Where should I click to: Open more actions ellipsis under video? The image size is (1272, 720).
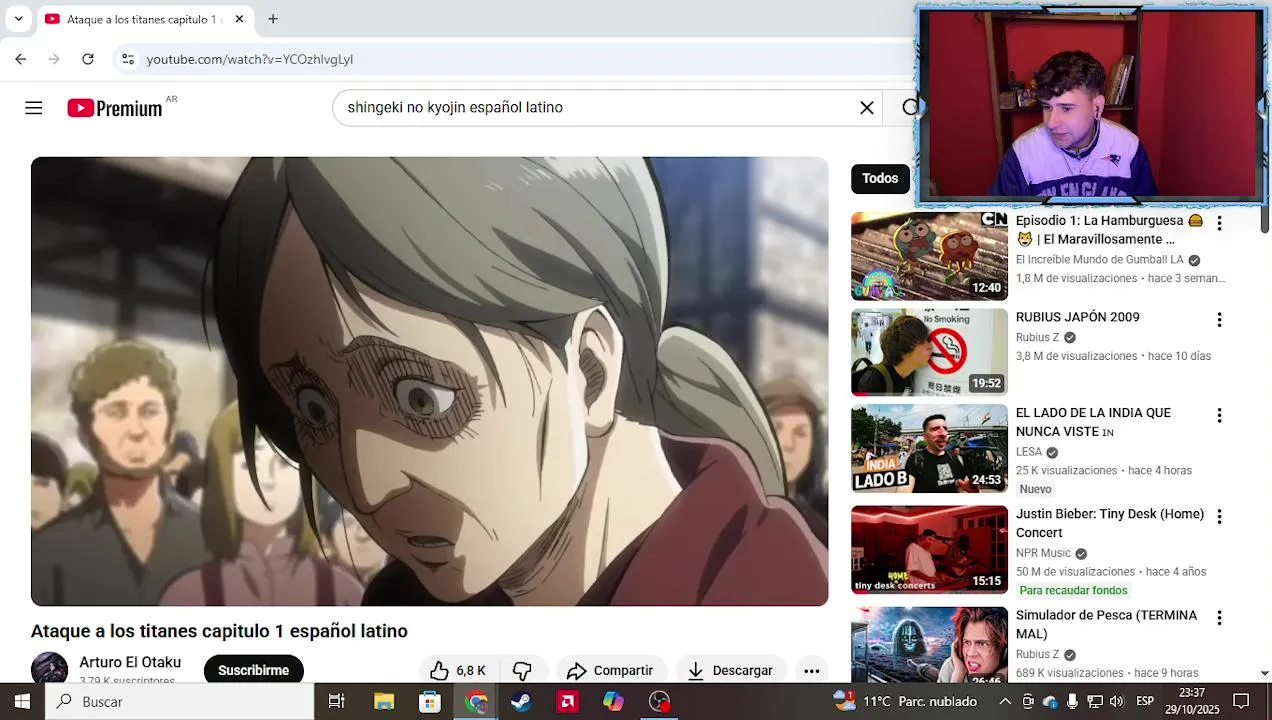(x=812, y=670)
